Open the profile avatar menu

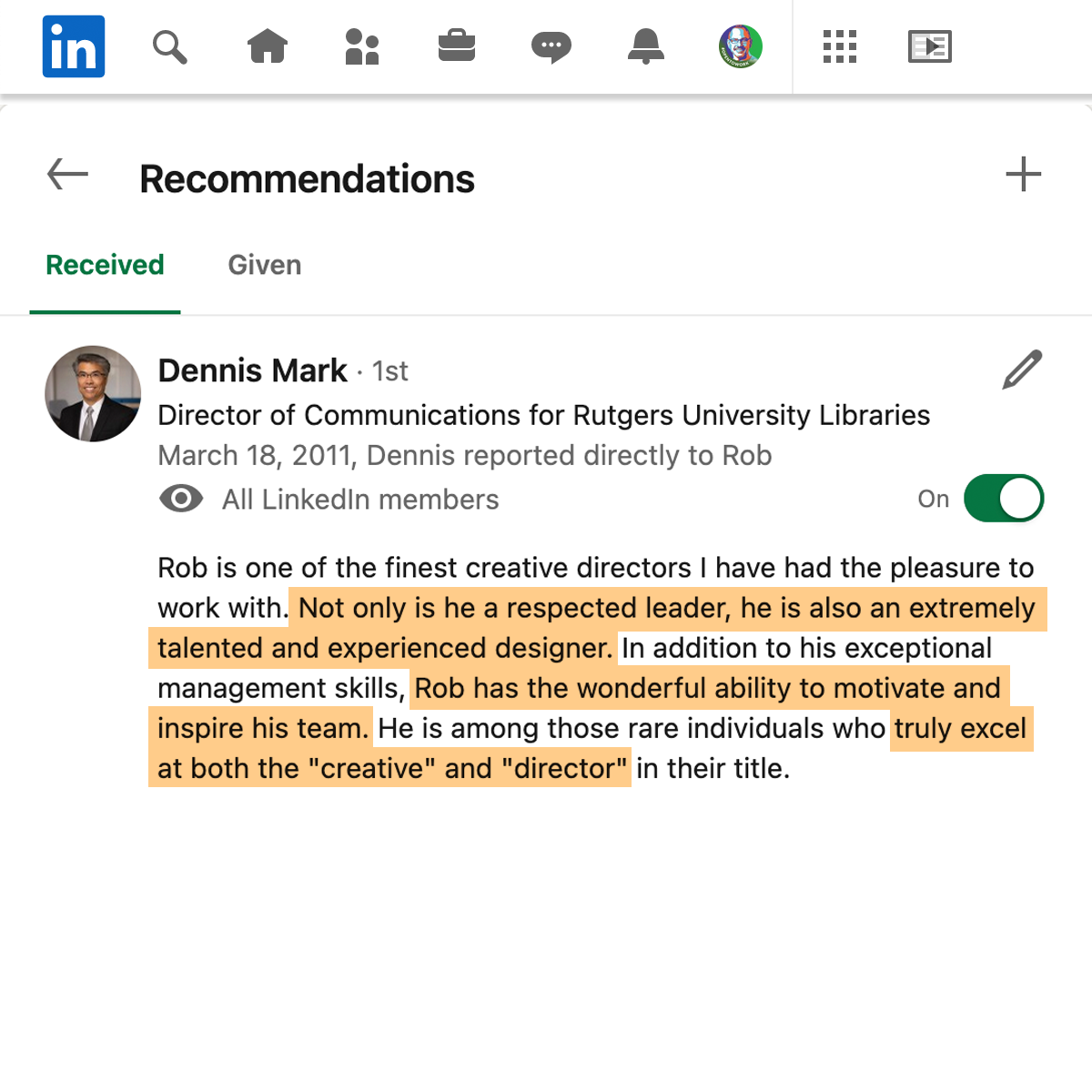point(741,46)
